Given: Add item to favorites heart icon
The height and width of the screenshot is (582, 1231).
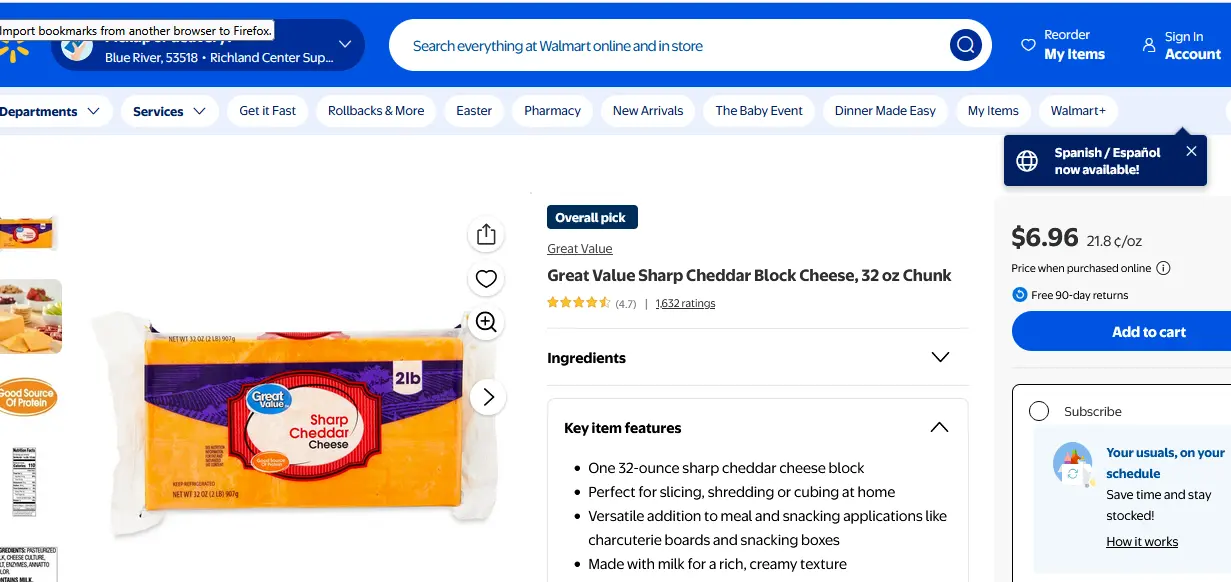Looking at the screenshot, I should pyautogui.click(x=486, y=279).
